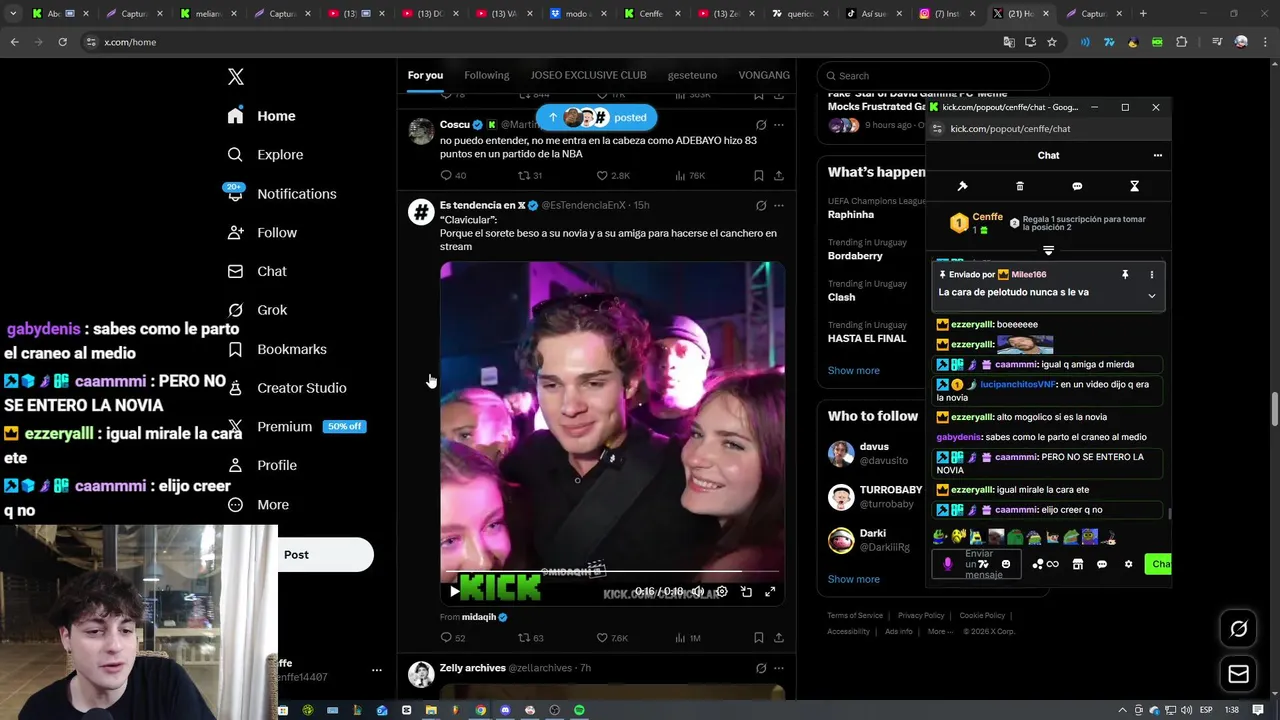Open account menu dots next to Cenffe

(376, 670)
